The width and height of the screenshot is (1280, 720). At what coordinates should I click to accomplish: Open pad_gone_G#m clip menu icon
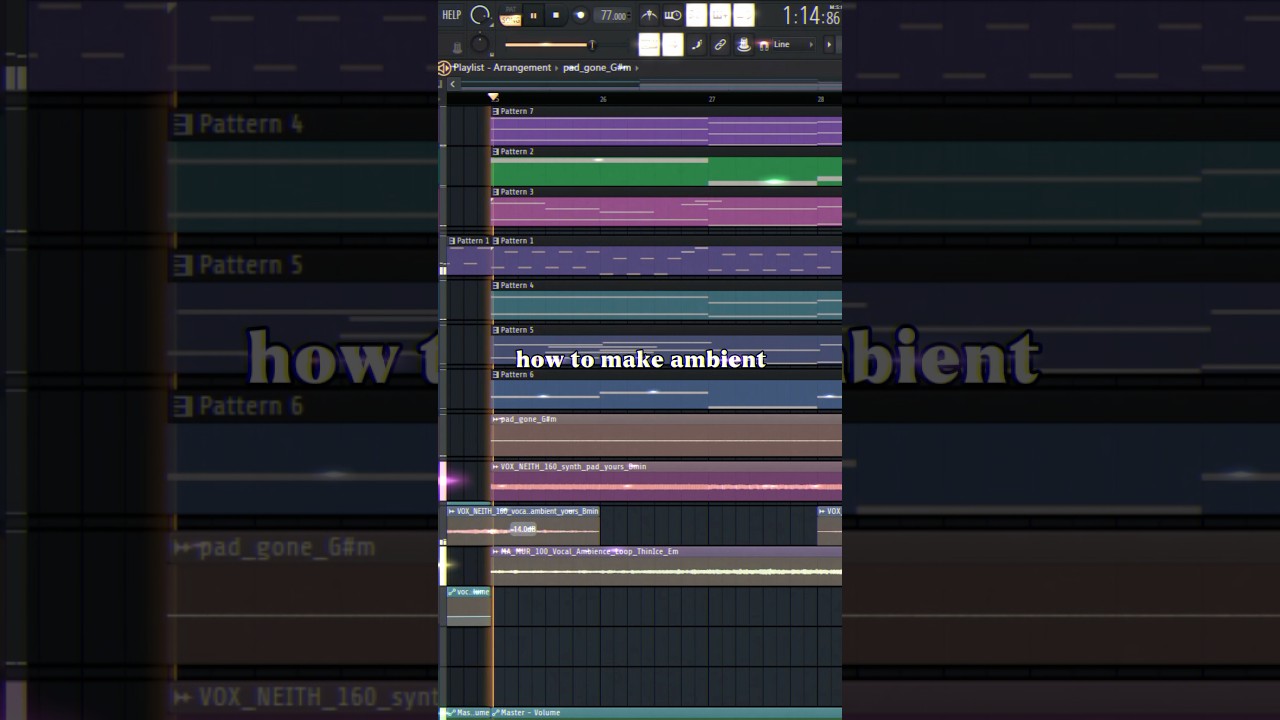tap(496, 419)
